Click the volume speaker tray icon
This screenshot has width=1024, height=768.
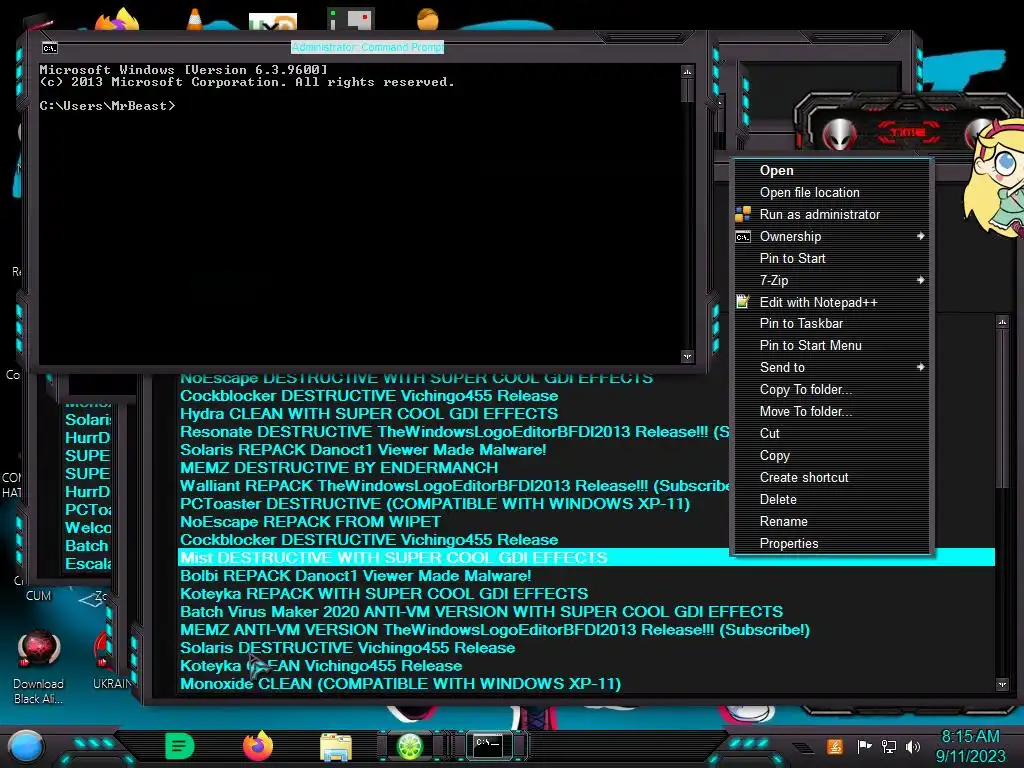pos(913,746)
